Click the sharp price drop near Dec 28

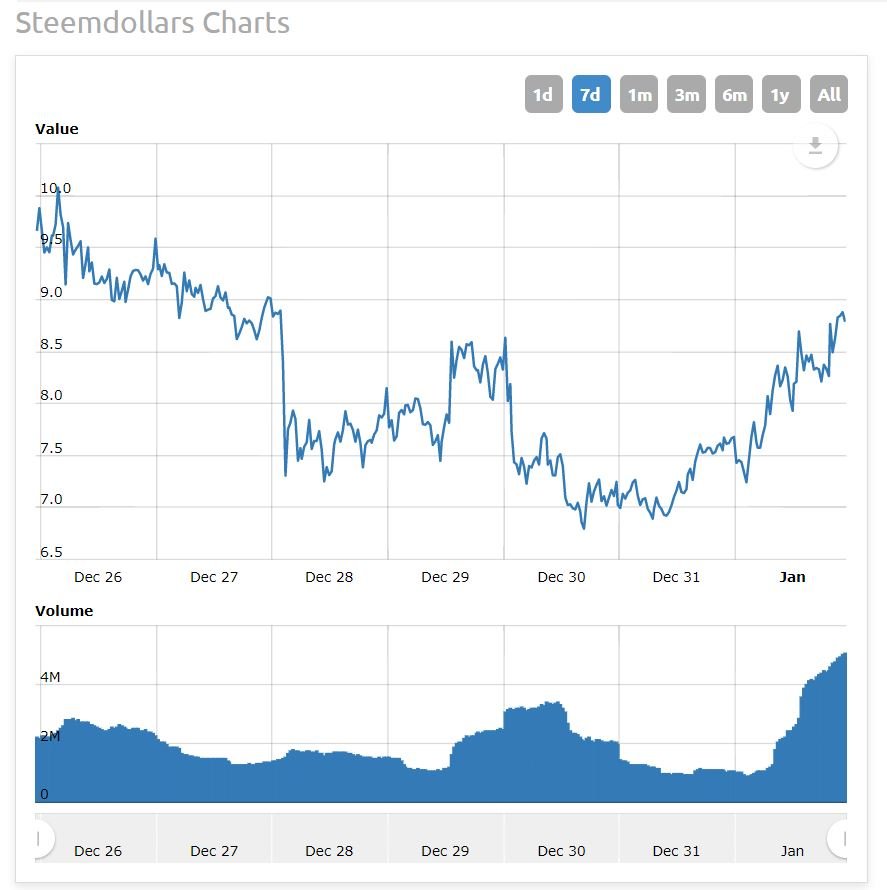pyautogui.click(x=283, y=392)
